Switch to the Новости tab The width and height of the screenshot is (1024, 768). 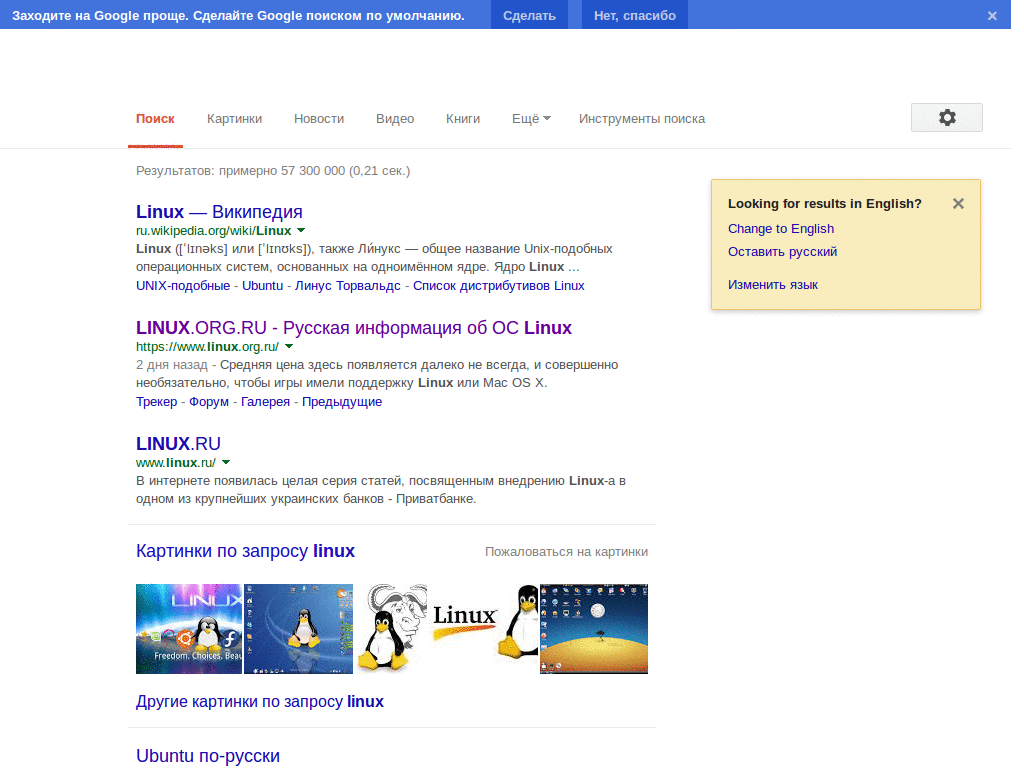[x=319, y=119]
